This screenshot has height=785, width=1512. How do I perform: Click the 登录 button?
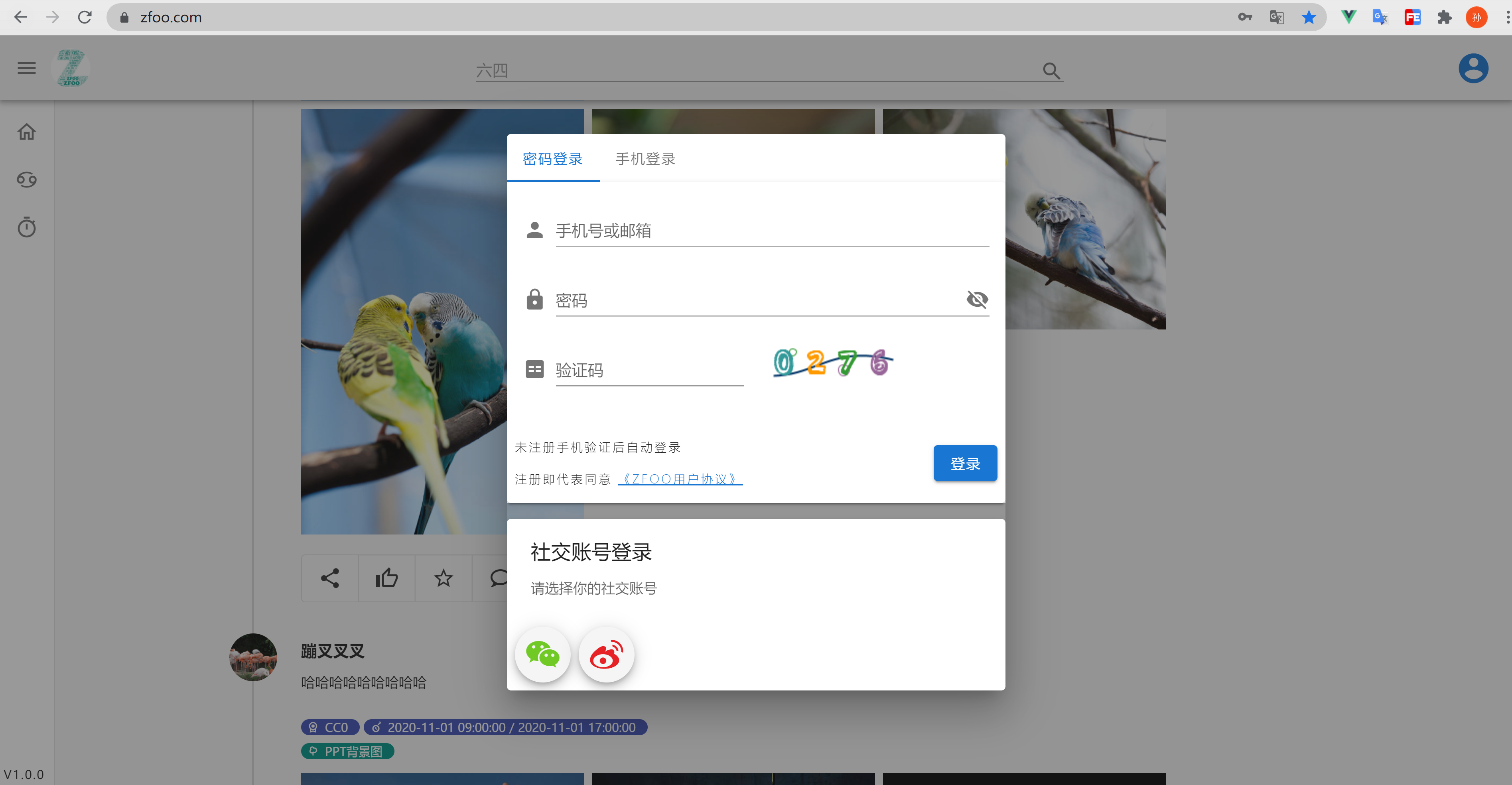pos(965,463)
